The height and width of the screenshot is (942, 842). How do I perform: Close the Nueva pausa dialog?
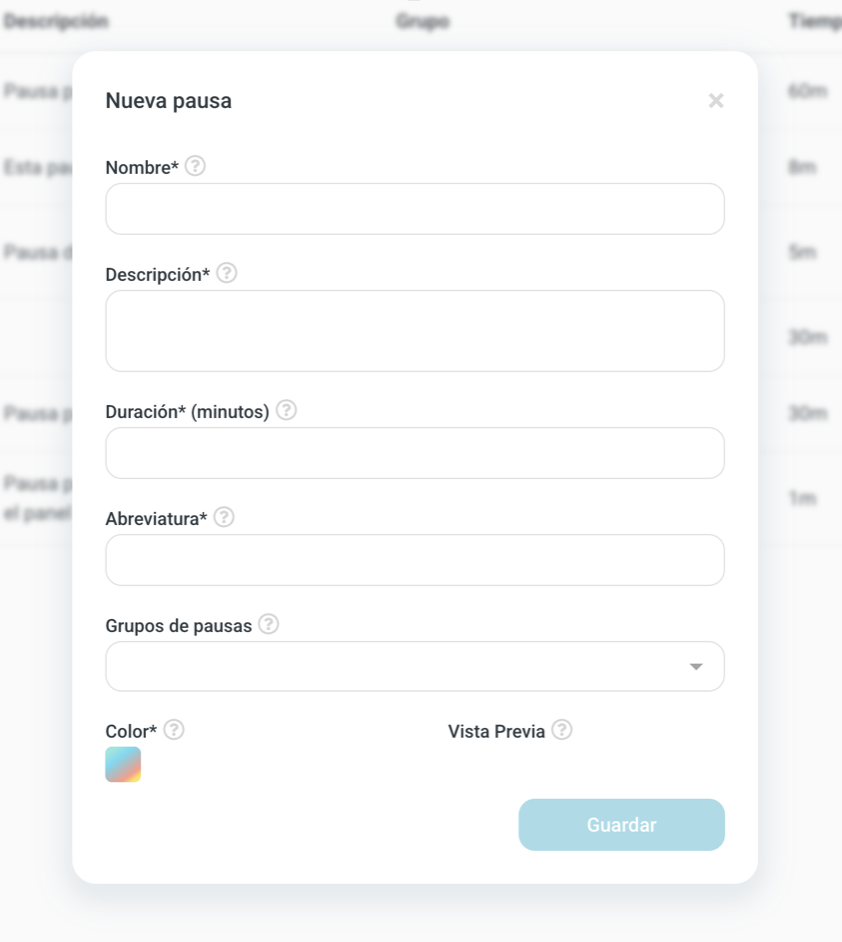tap(716, 100)
